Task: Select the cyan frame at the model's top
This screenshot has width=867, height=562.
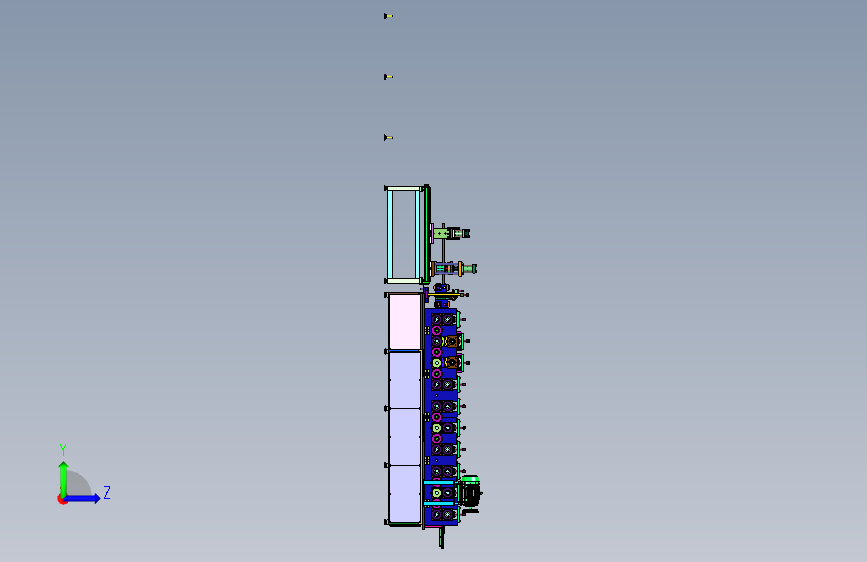Action: [405, 235]
